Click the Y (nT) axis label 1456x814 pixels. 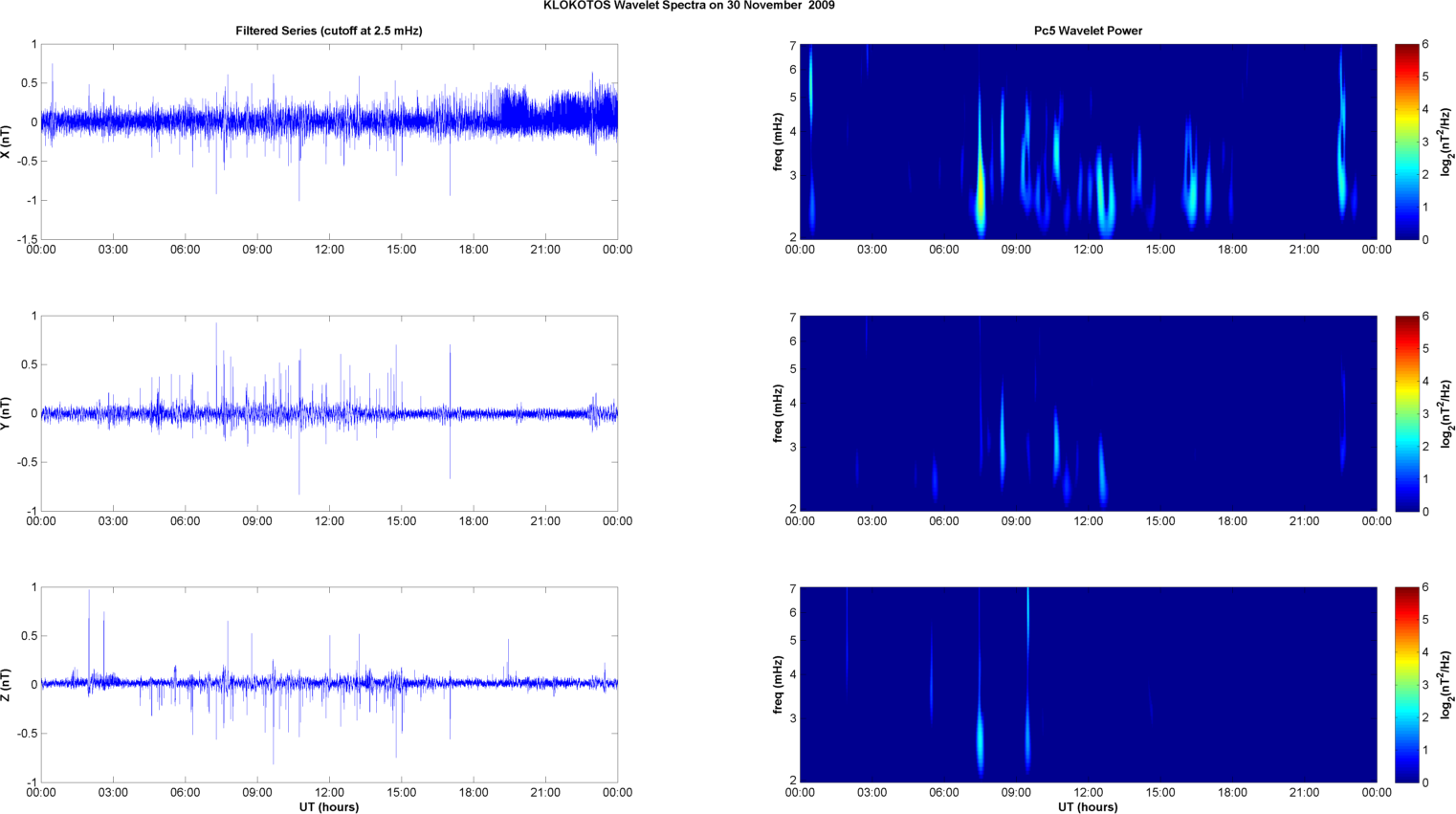point(6,413)
